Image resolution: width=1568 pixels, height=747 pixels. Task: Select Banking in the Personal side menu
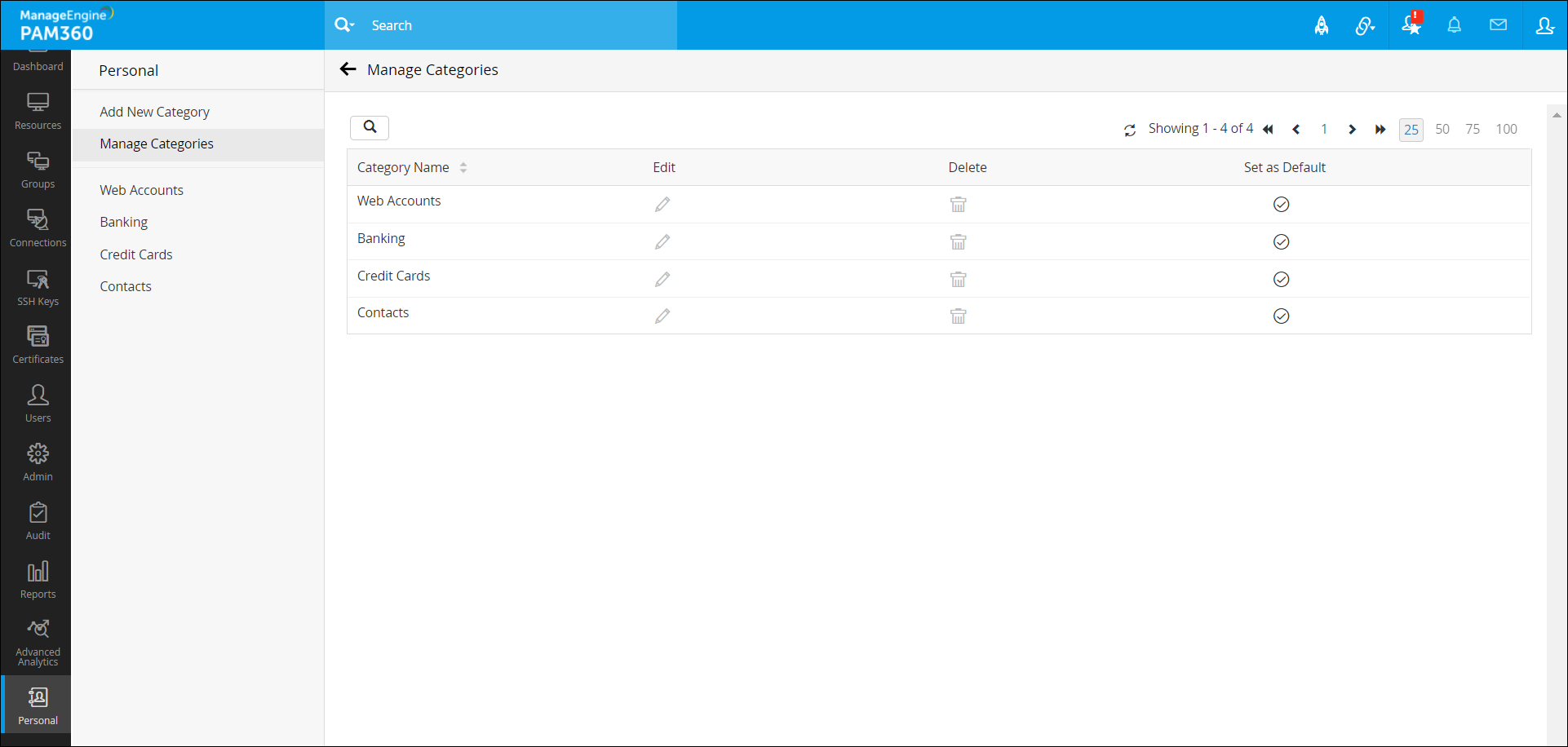point(124,222)
